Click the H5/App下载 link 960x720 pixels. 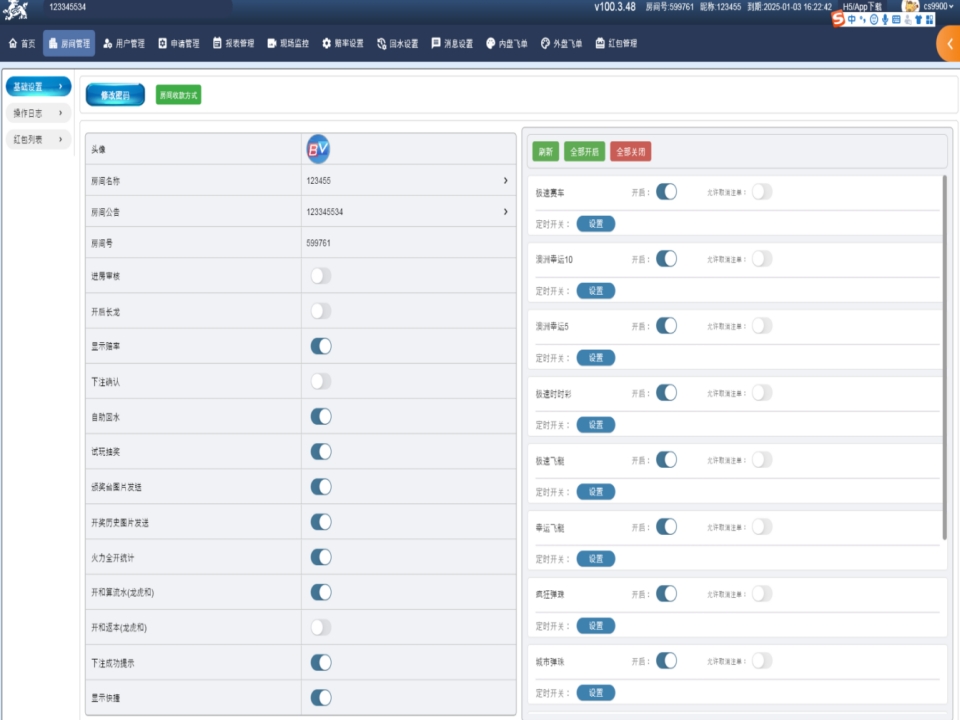(x=862, y=7)
